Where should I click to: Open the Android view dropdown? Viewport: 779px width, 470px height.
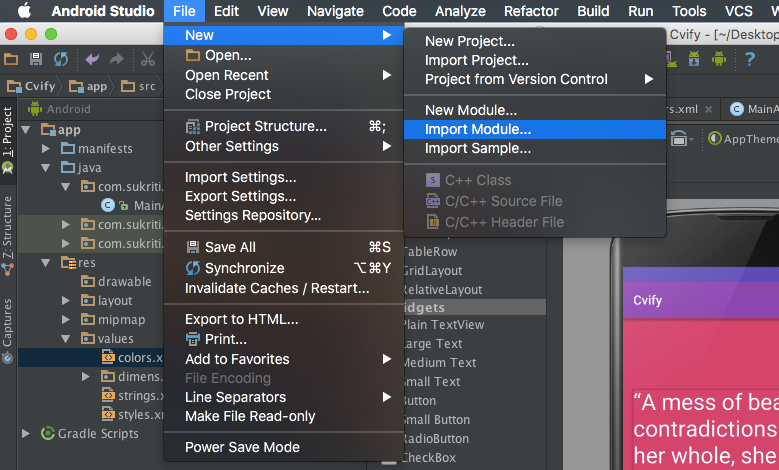coord(60,109)
